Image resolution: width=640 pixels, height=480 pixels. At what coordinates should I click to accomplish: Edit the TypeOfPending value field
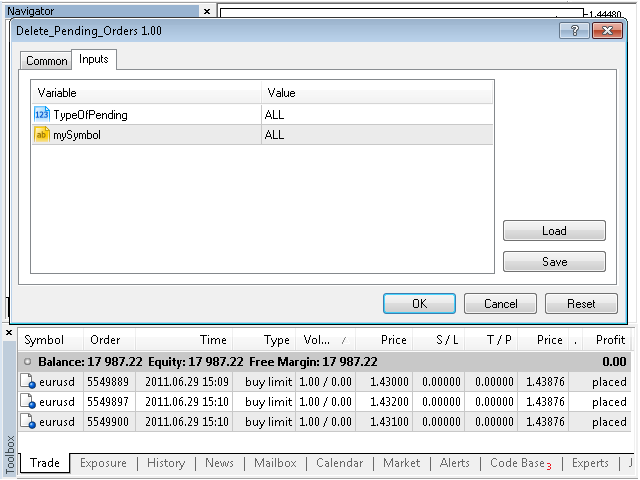point(377,115)
